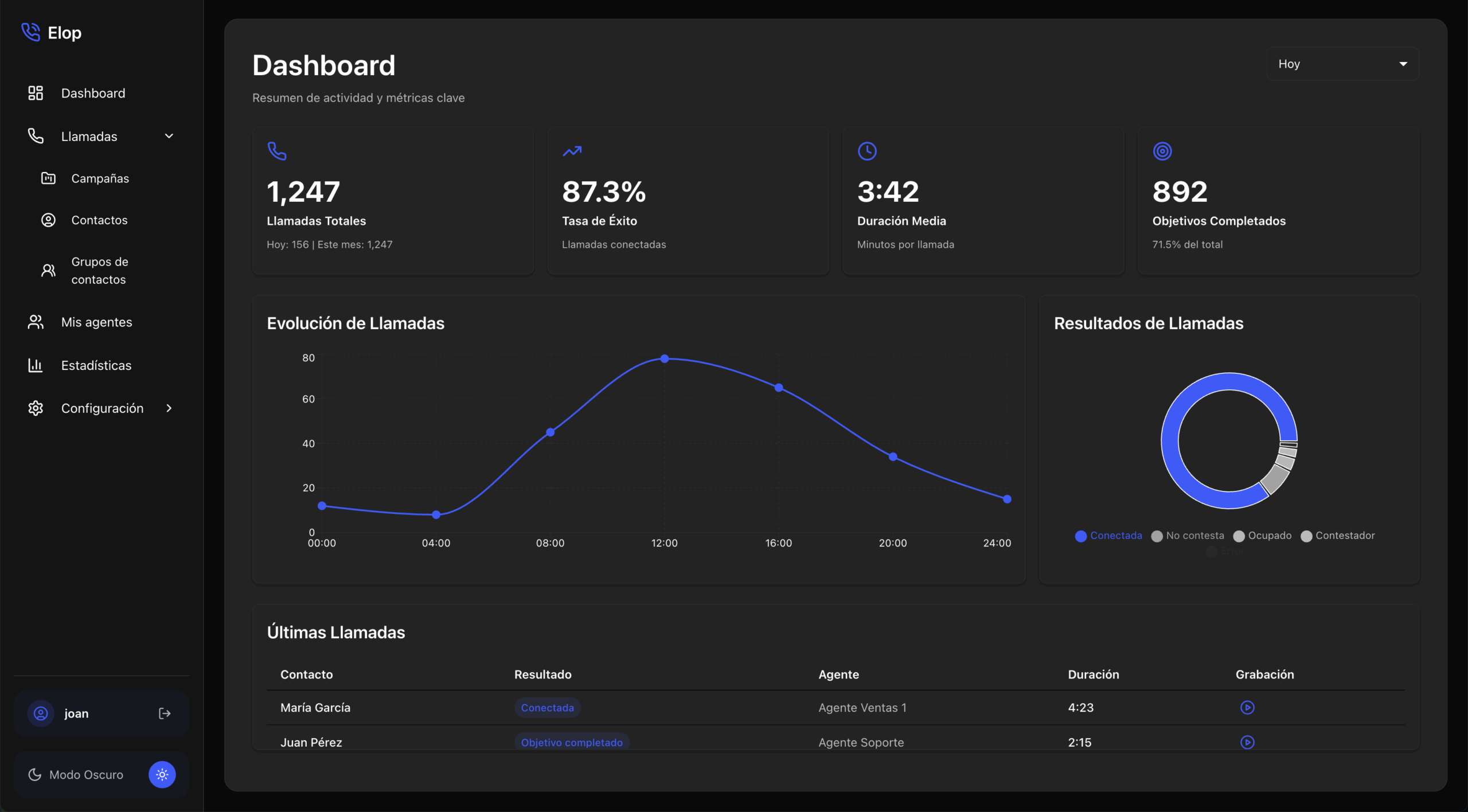Click the Objetivos Completados target icon
The image size is (1468, 812).
[x=1162, y=151]
